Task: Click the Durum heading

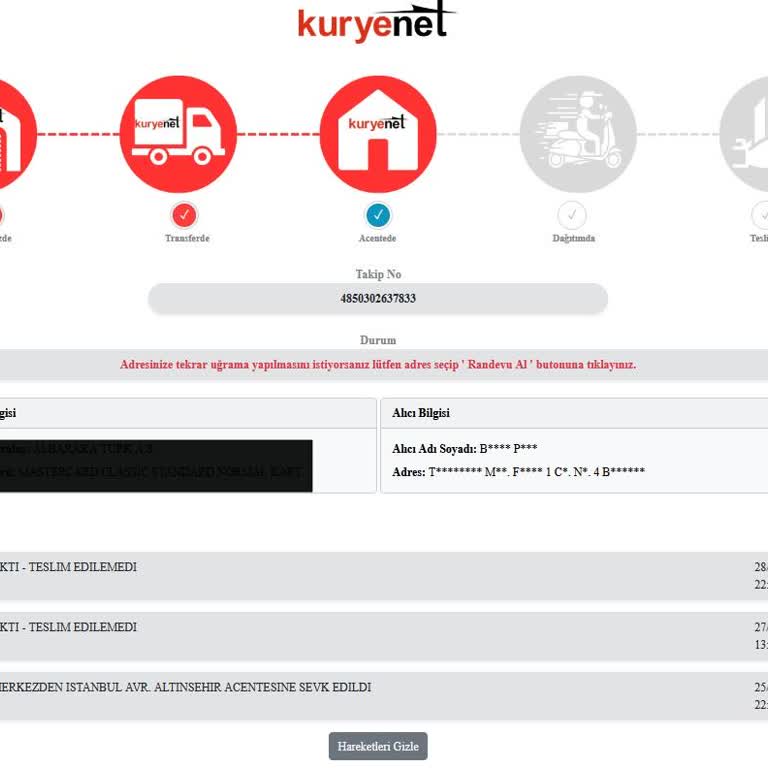Action: [378, 340]
